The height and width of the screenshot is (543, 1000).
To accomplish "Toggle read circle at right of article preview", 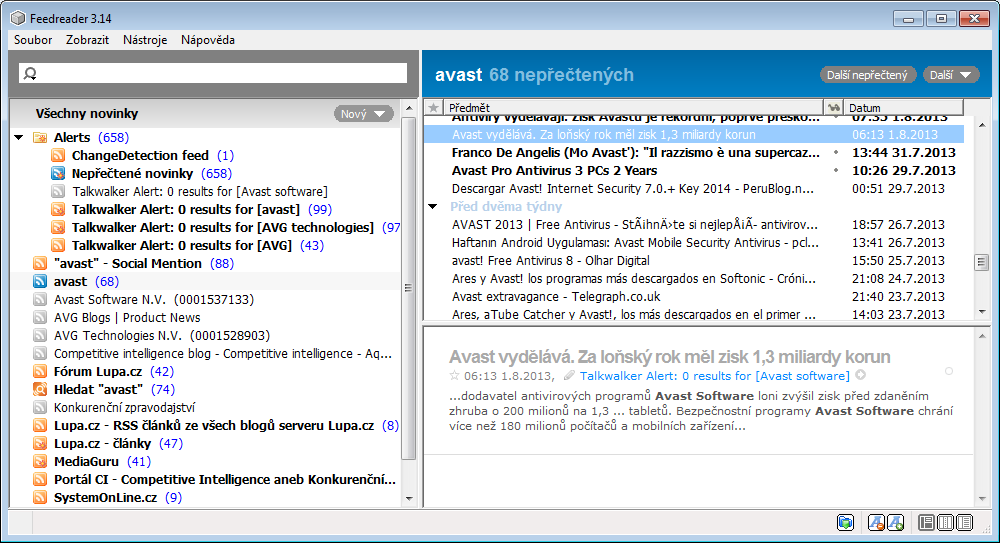I will point(949,371).
